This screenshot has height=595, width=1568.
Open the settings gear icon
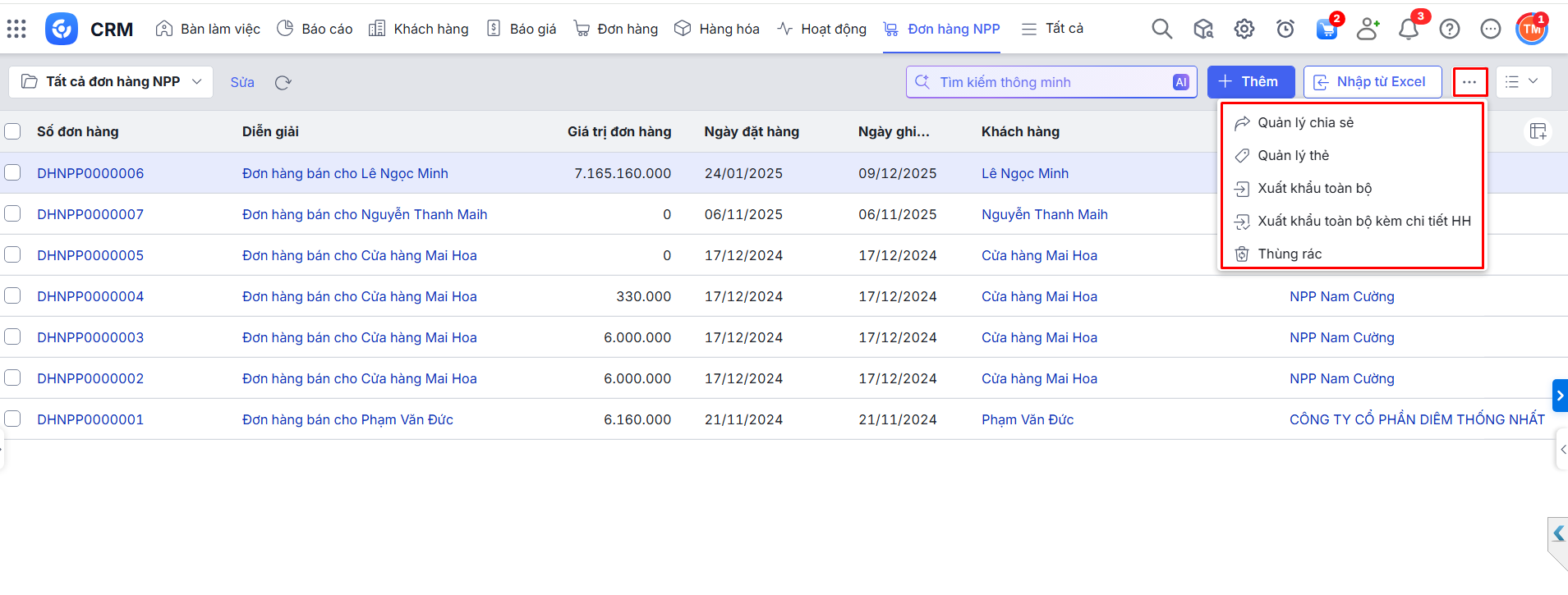coord(1244,30)
